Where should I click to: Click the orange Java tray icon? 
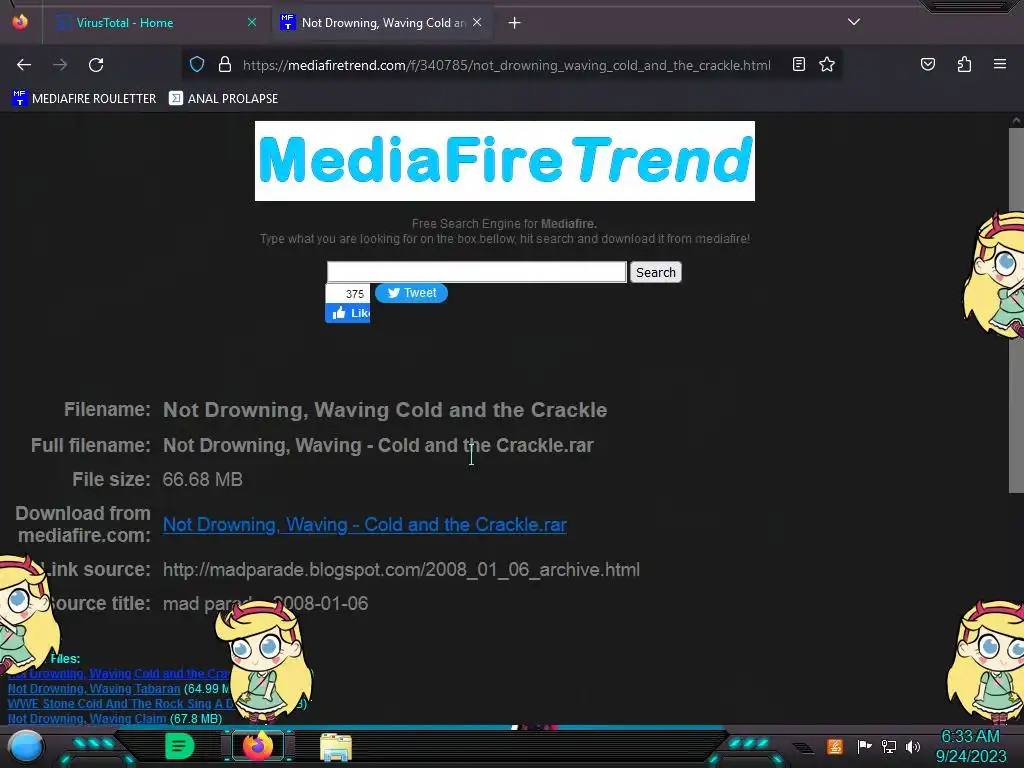click(x=835, y=746)
